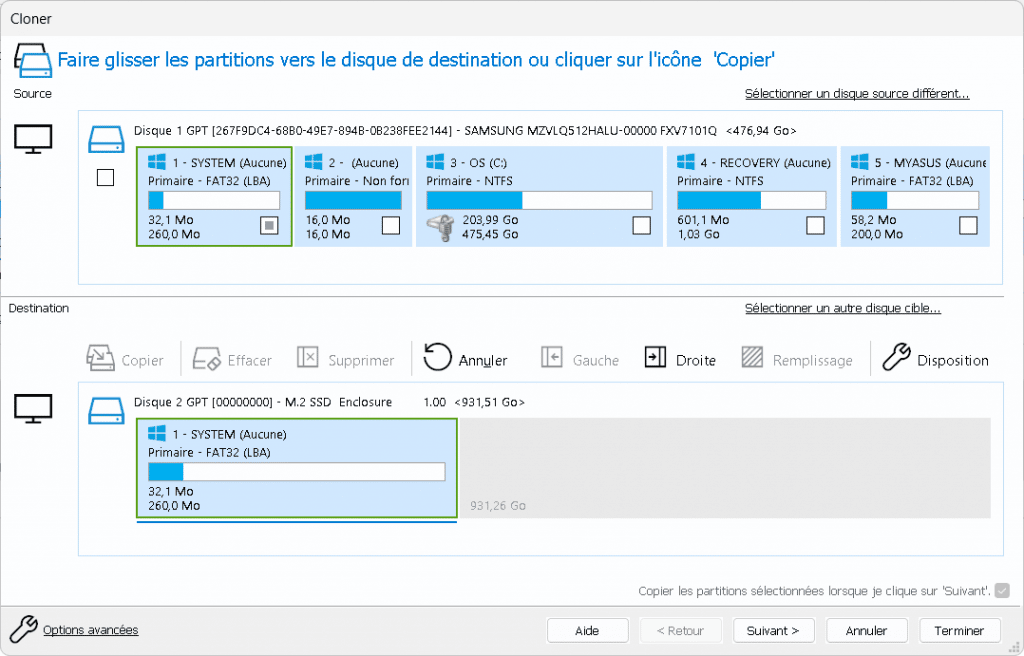1024x656 pixels.
Task: Click the Aide button
Action: pos(587,631)
